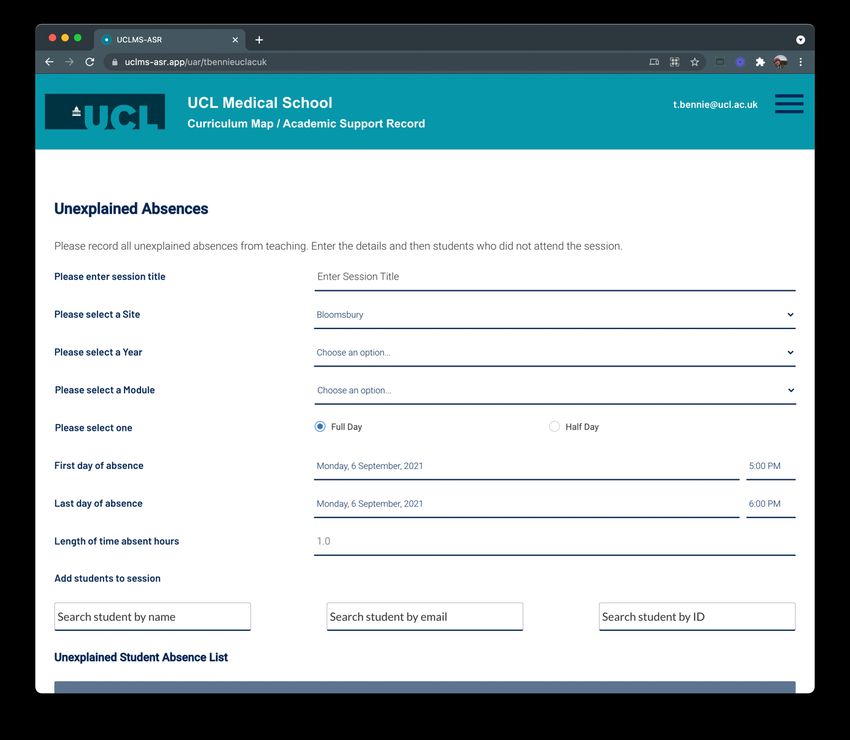This screenshot has width=850, height=740.
Task: Change the 6:00 PM end time
Action: 770,504
